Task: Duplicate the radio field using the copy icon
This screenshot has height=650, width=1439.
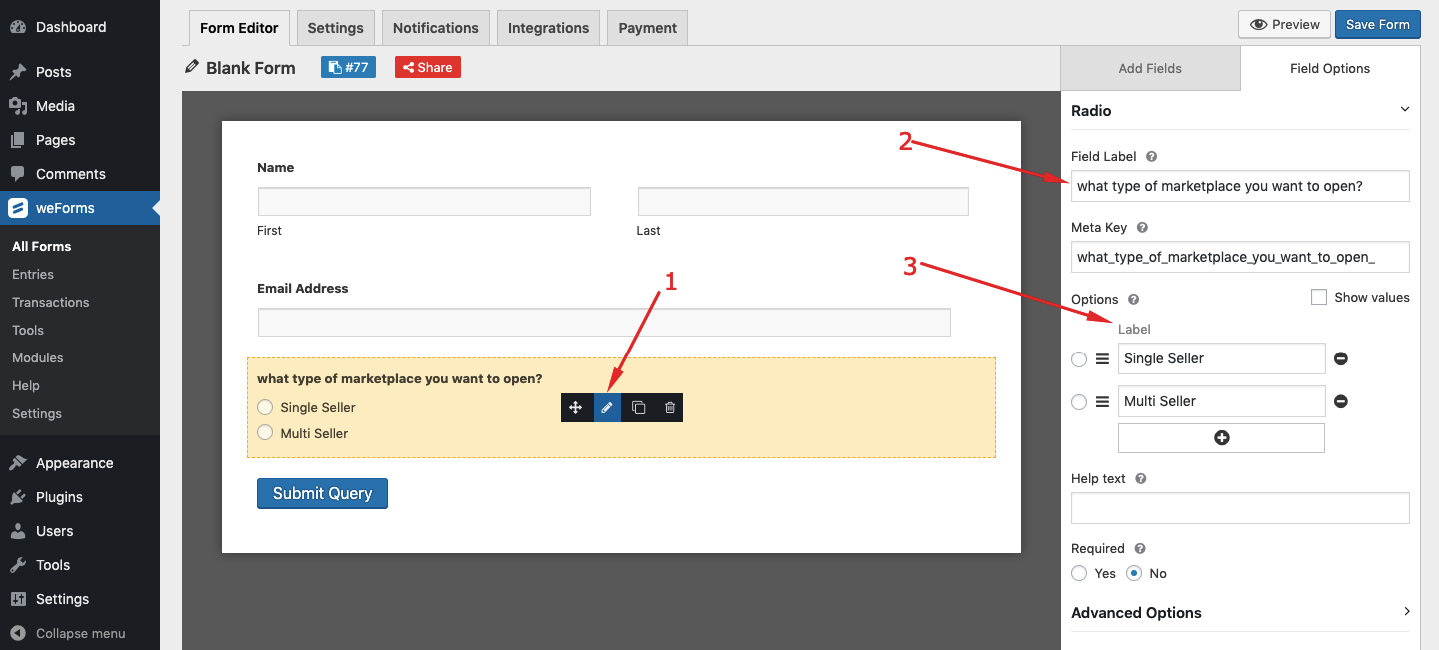Action: point(638,407)
